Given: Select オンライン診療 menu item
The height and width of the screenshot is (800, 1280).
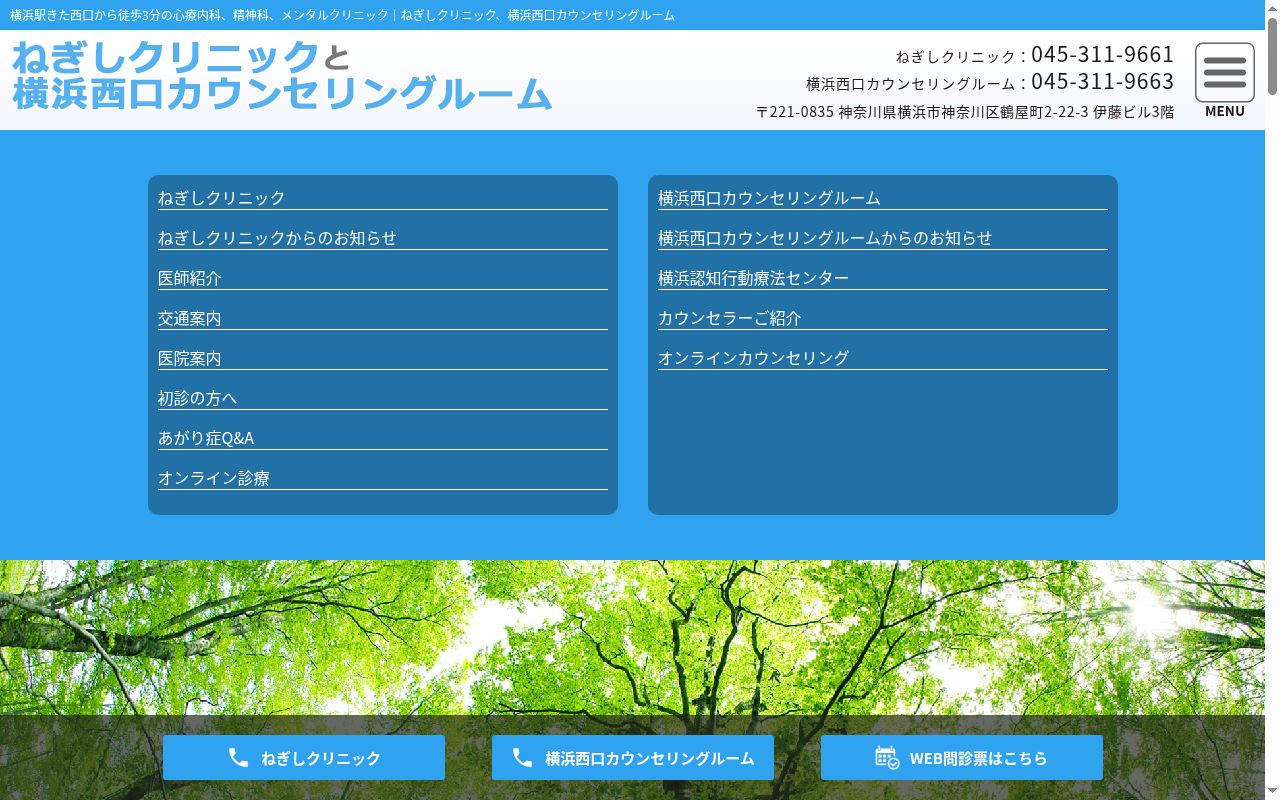Looking at the screenshot, I should (x=383, y=478).
